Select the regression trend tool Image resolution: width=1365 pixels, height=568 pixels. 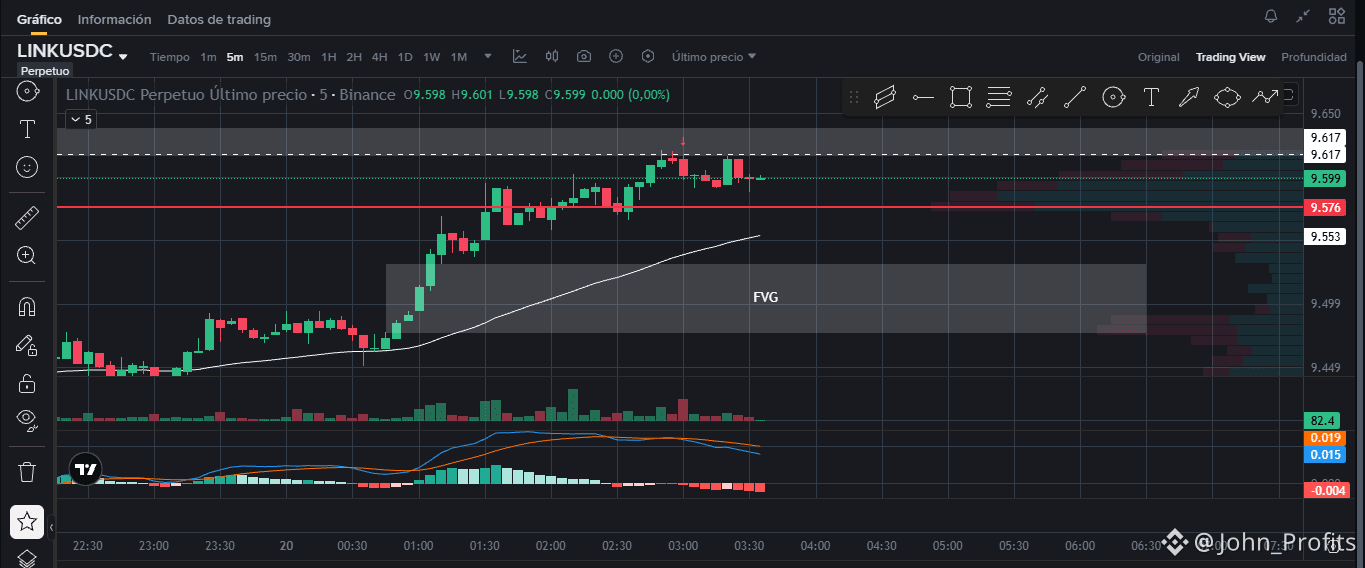1037,97
